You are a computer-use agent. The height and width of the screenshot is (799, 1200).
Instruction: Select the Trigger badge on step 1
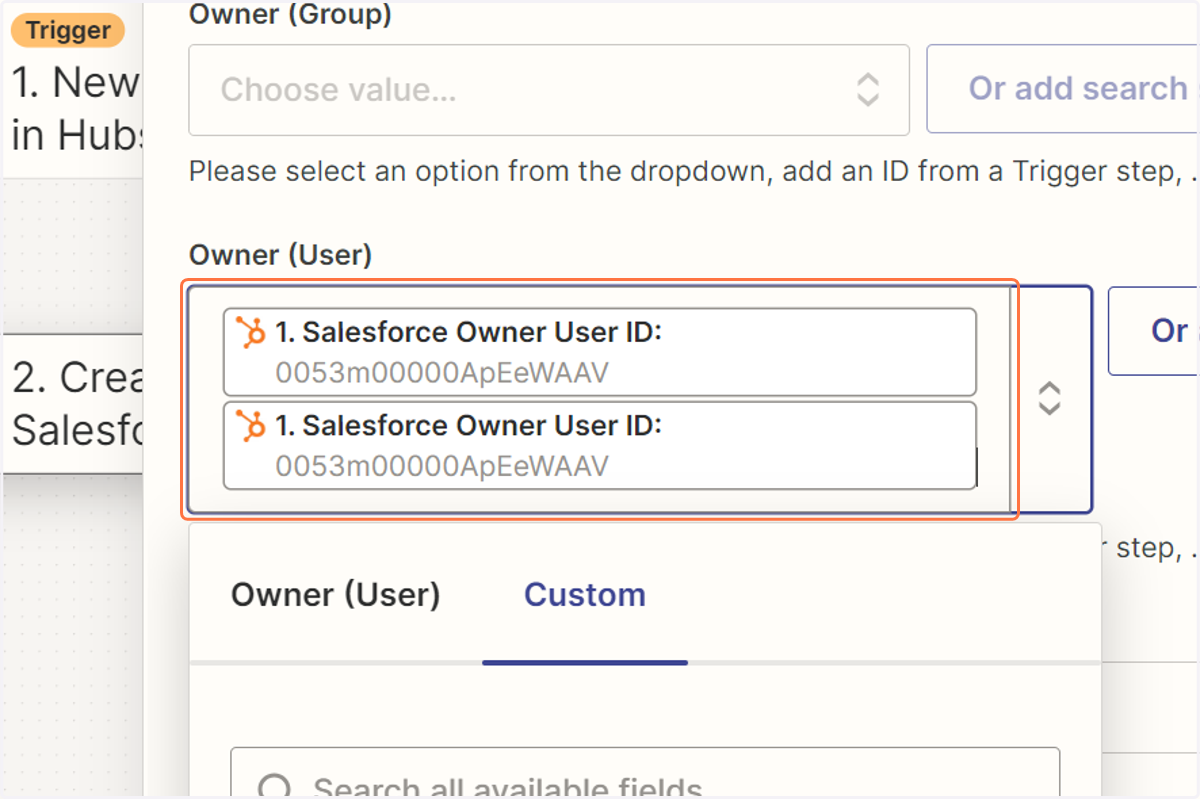click(68, 30)
